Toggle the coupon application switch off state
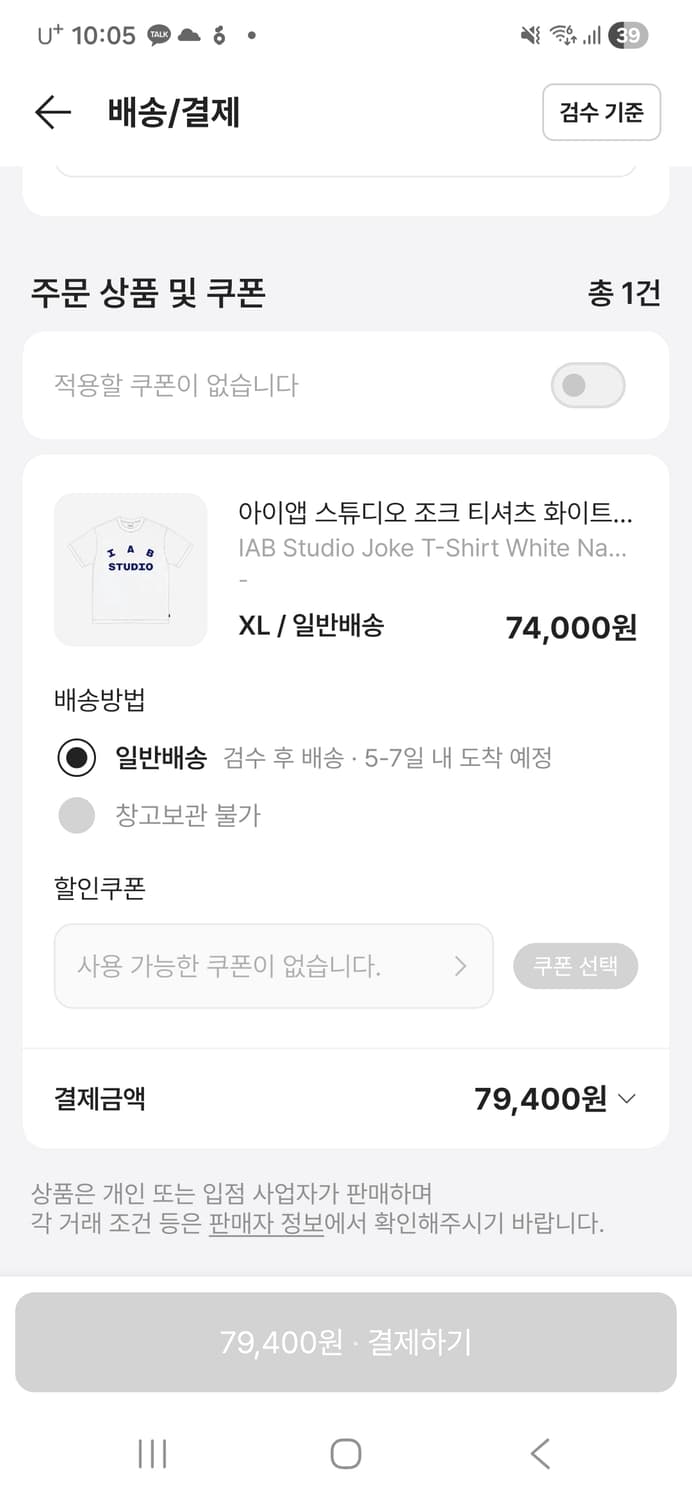The width and height of the screenshot is (692, 1500). (x=588, y=385)
